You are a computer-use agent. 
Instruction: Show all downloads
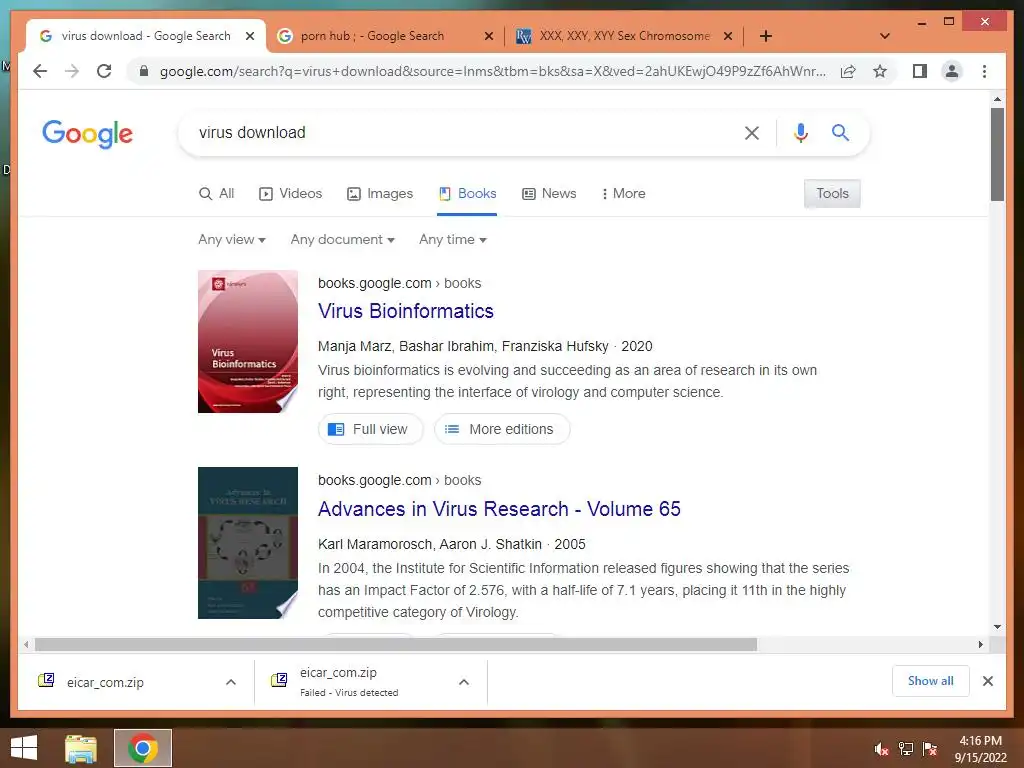[x=931, y=681]
